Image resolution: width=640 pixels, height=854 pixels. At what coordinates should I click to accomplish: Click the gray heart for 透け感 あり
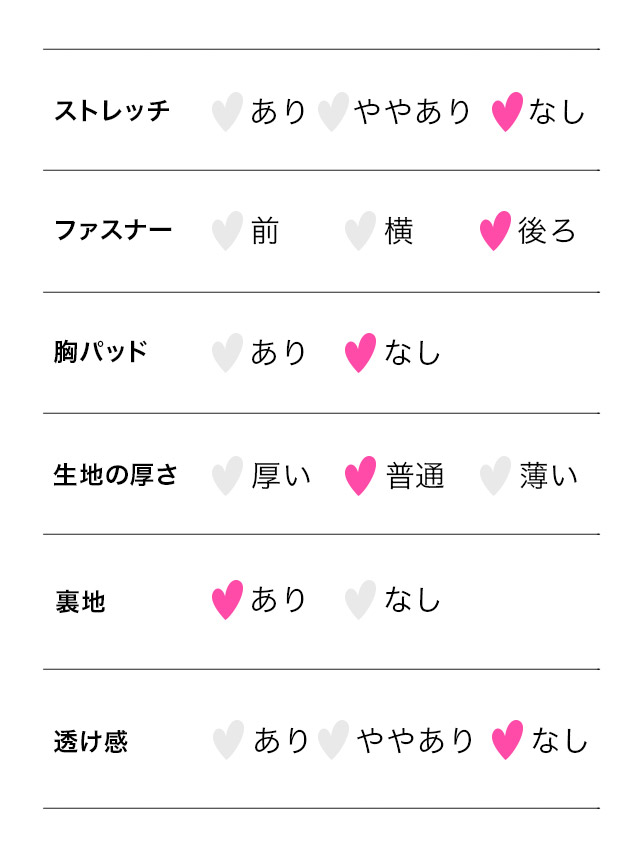228,740
